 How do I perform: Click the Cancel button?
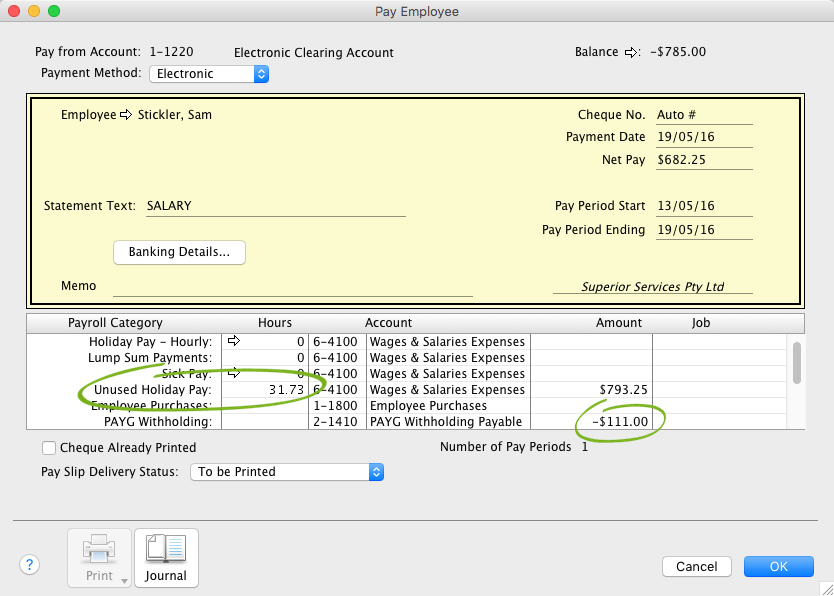coord(696,566)
